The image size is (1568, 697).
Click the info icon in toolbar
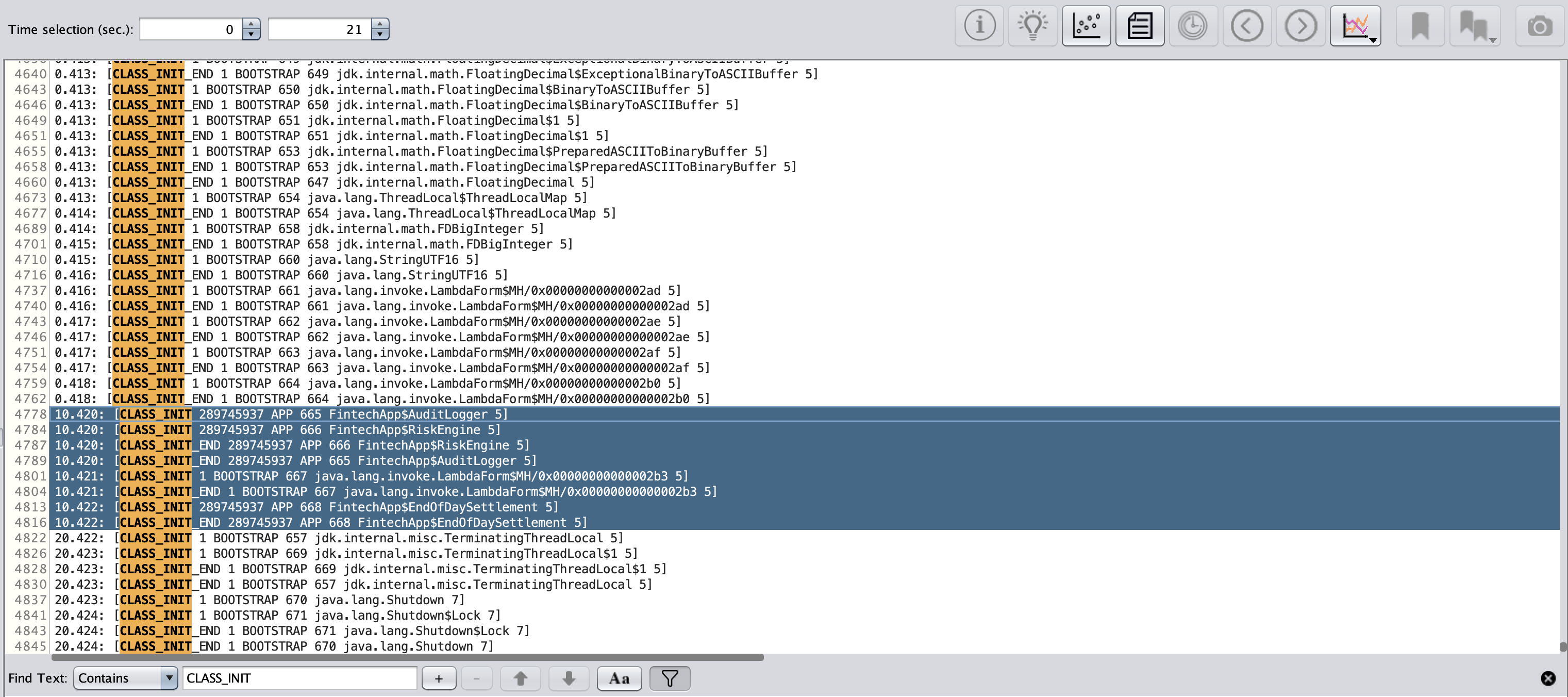click(979, 26)
